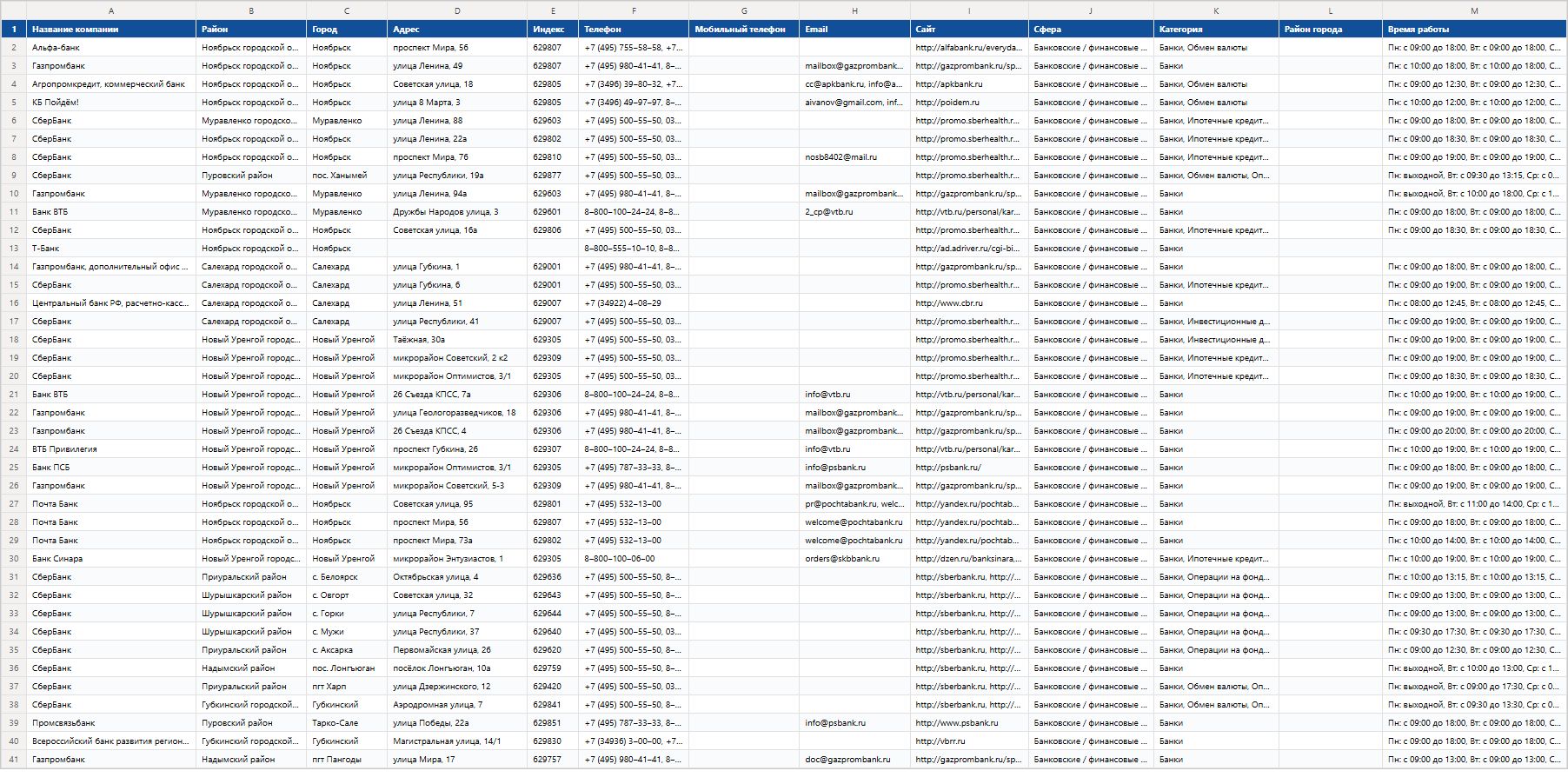Select column A header
1568x784 pixels.
(111, 10)
